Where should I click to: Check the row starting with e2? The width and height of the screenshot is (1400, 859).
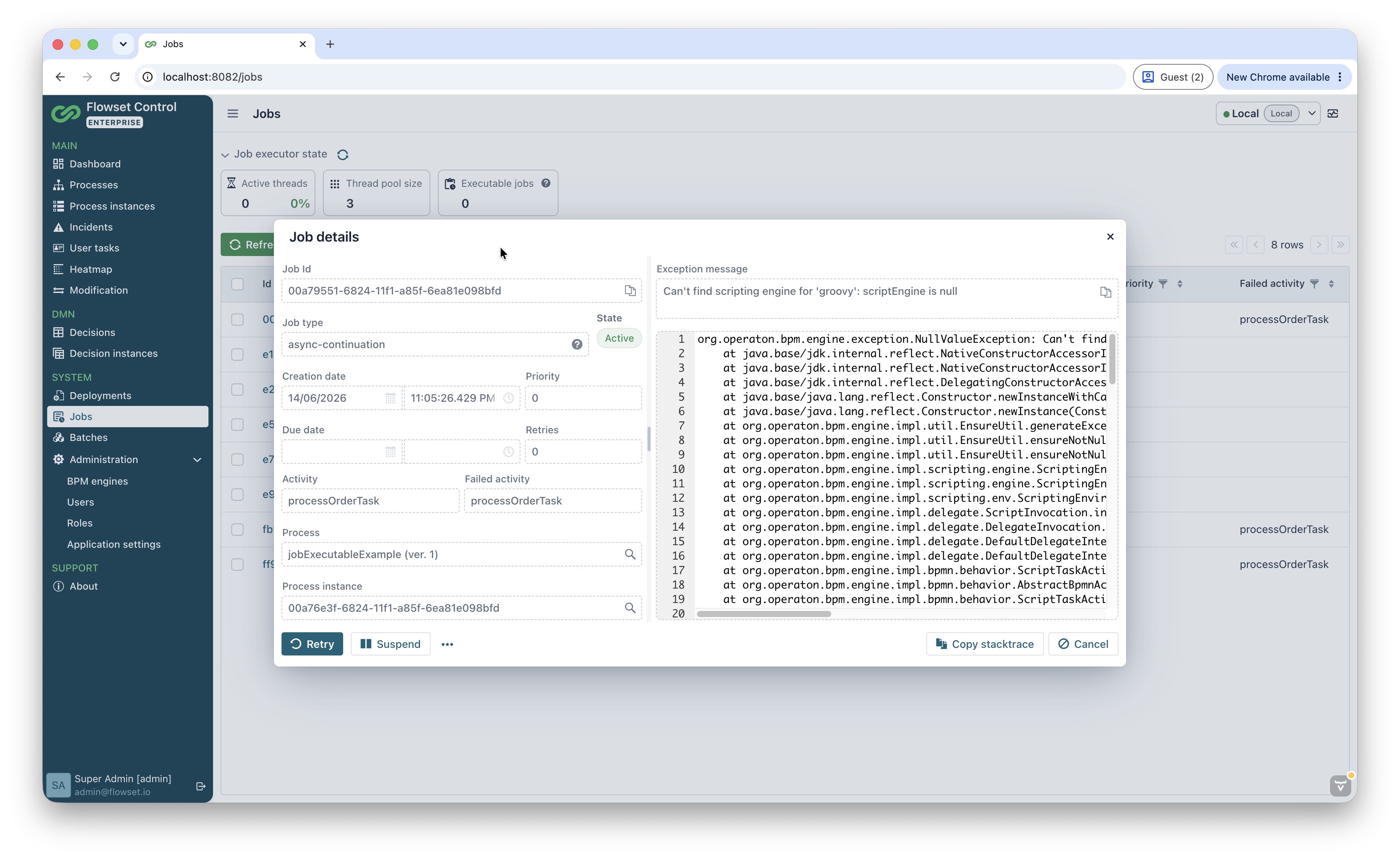tap(237, 389)
